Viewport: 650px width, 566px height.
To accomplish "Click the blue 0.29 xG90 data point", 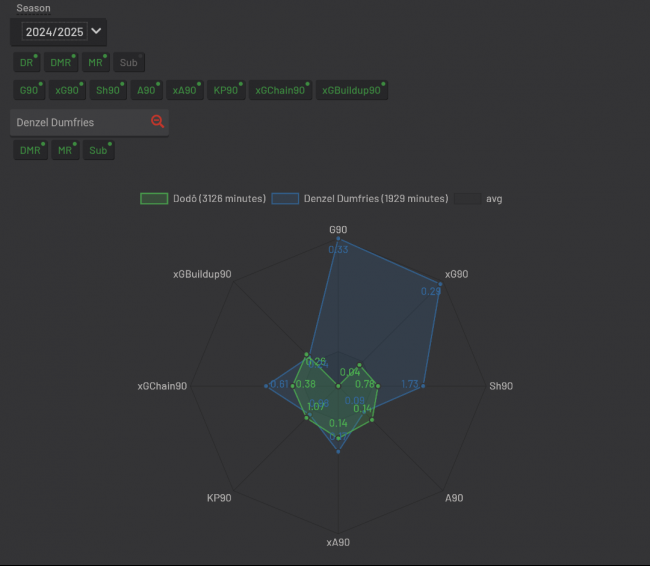I will pyautogui.click(x=440, y=284).
